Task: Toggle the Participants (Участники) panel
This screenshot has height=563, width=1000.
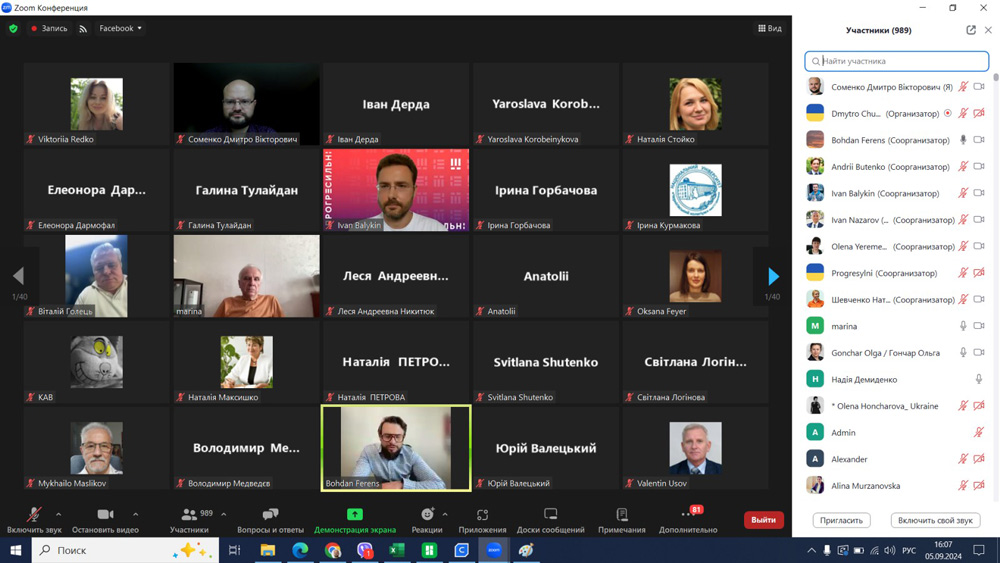Action: pyautogui.click(x=189, y=519)
